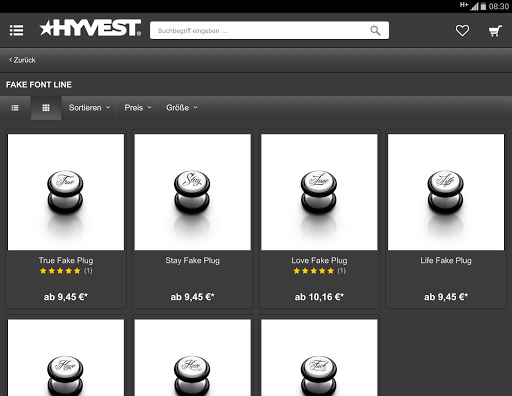Switch to list view layout
Image resolution: width=512 pixels, height=396 pixels.
tap(15, 108)
